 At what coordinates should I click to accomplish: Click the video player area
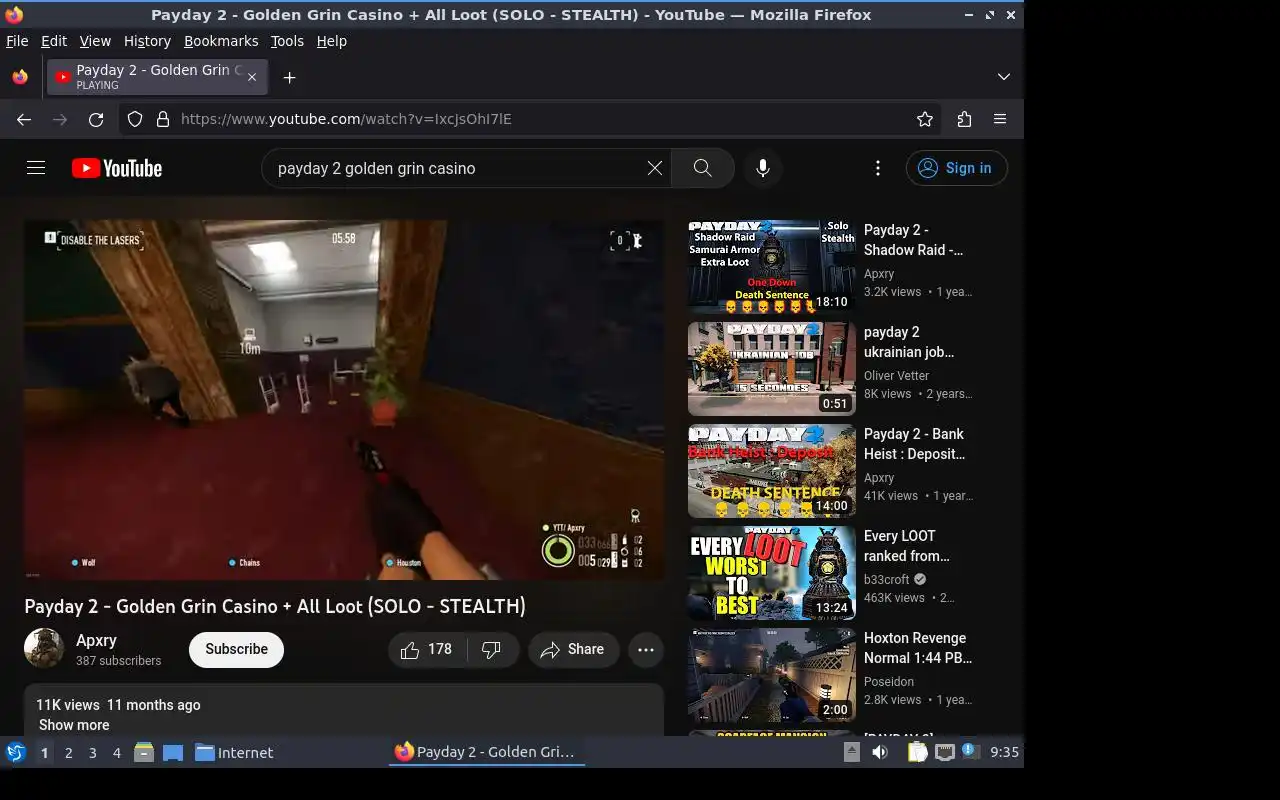[x=344, y=400]
